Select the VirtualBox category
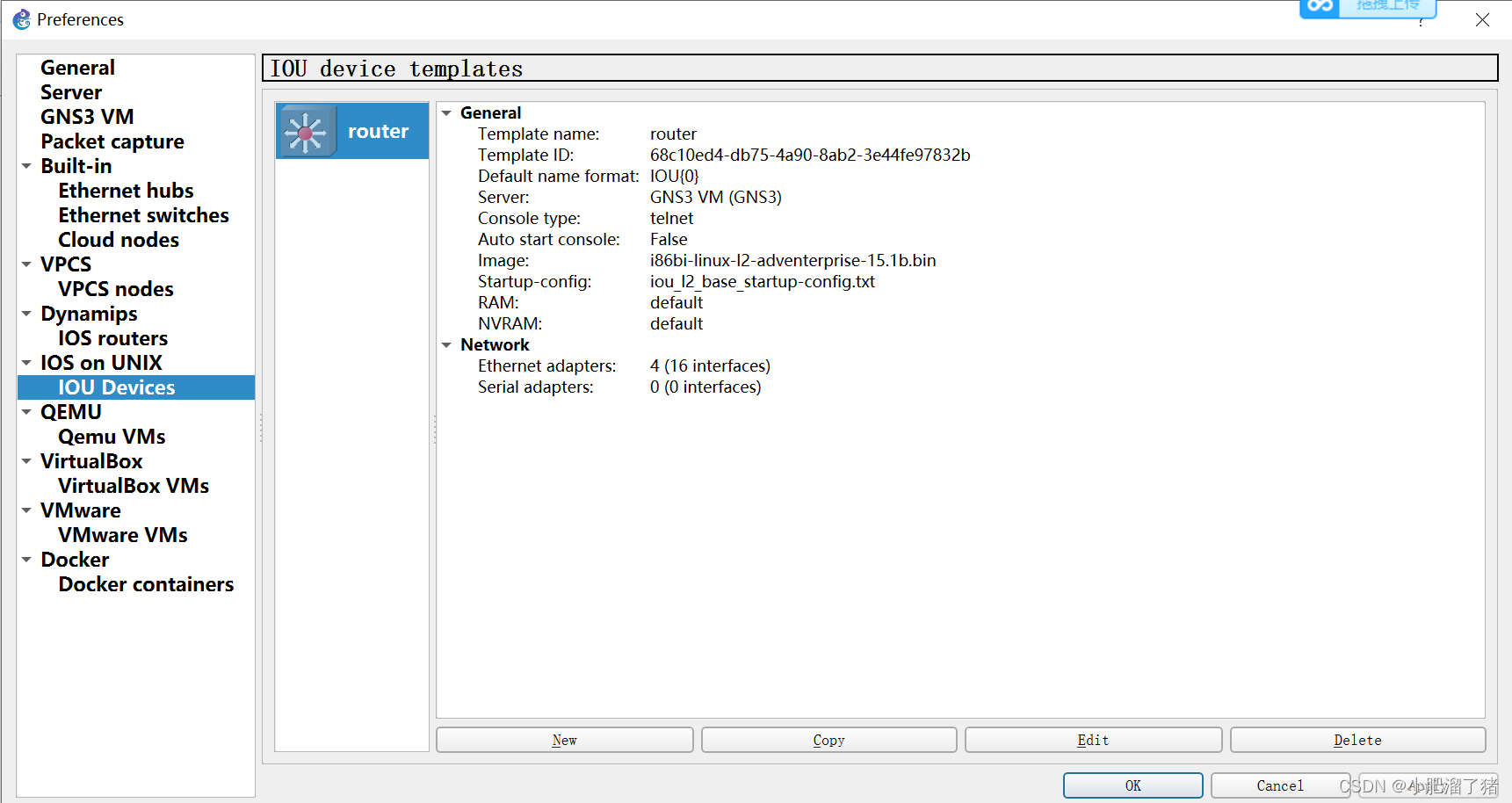This screenshot has width=1512, height=803. [x=91, y=461]
